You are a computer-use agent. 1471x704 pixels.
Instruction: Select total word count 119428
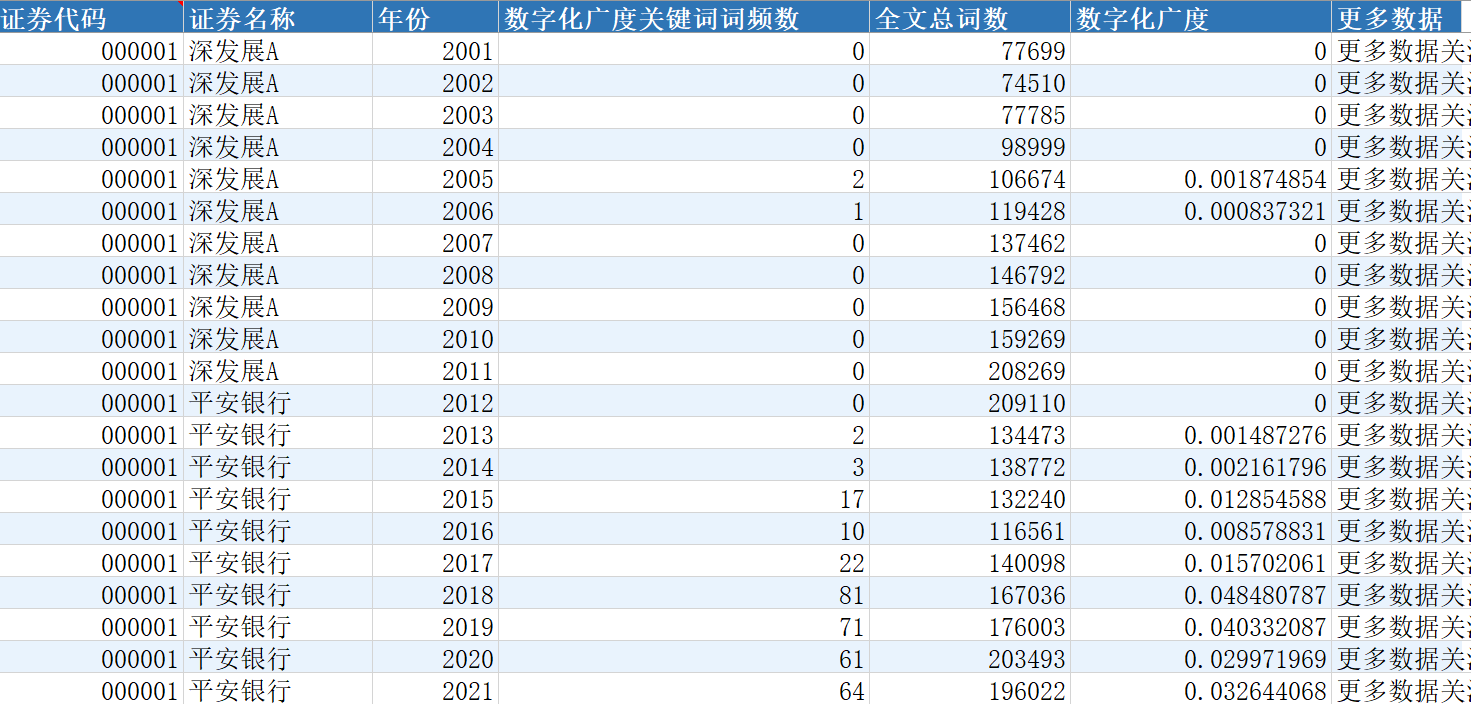pos(970,211)
